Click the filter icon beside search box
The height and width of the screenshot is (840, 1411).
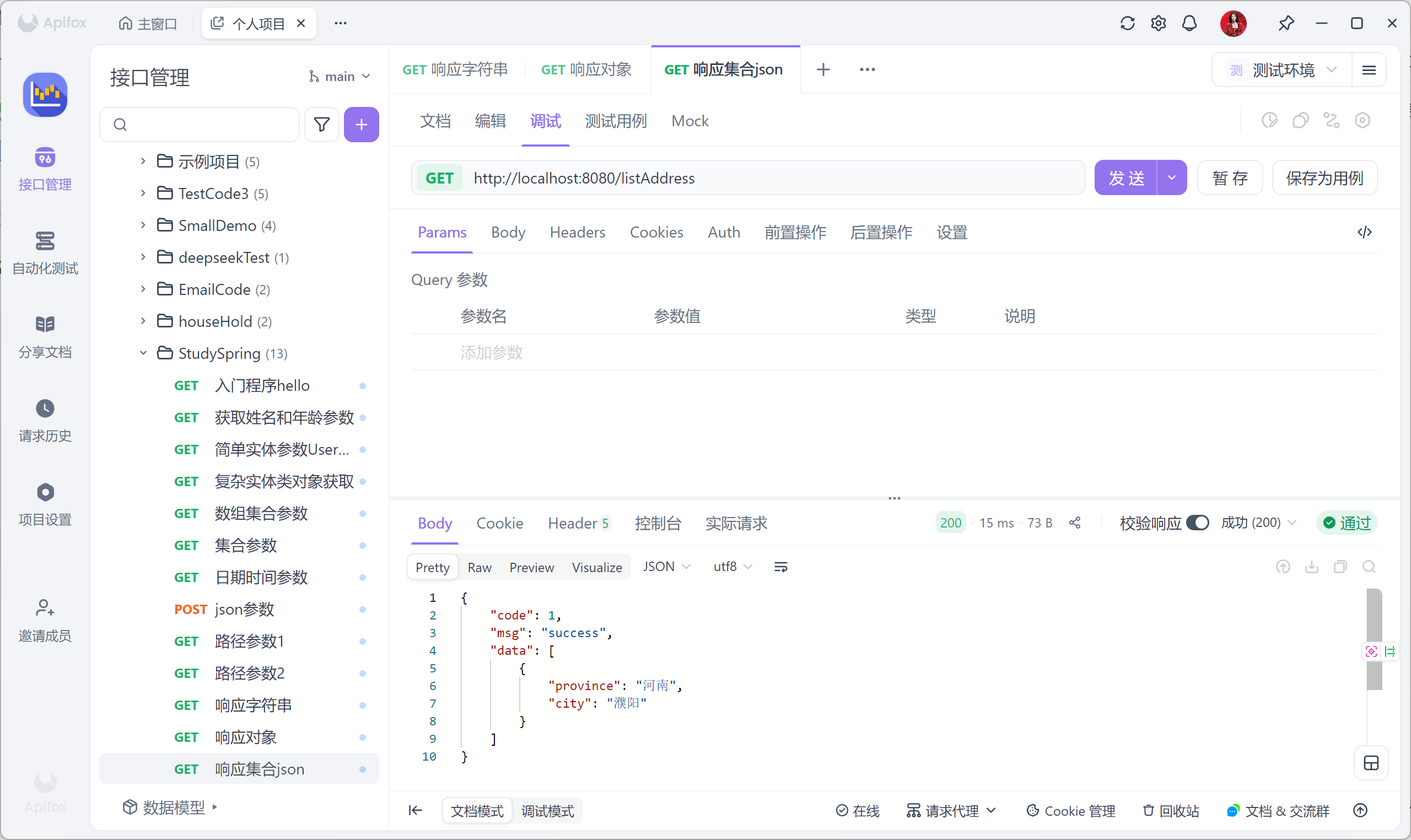[321, 124]
